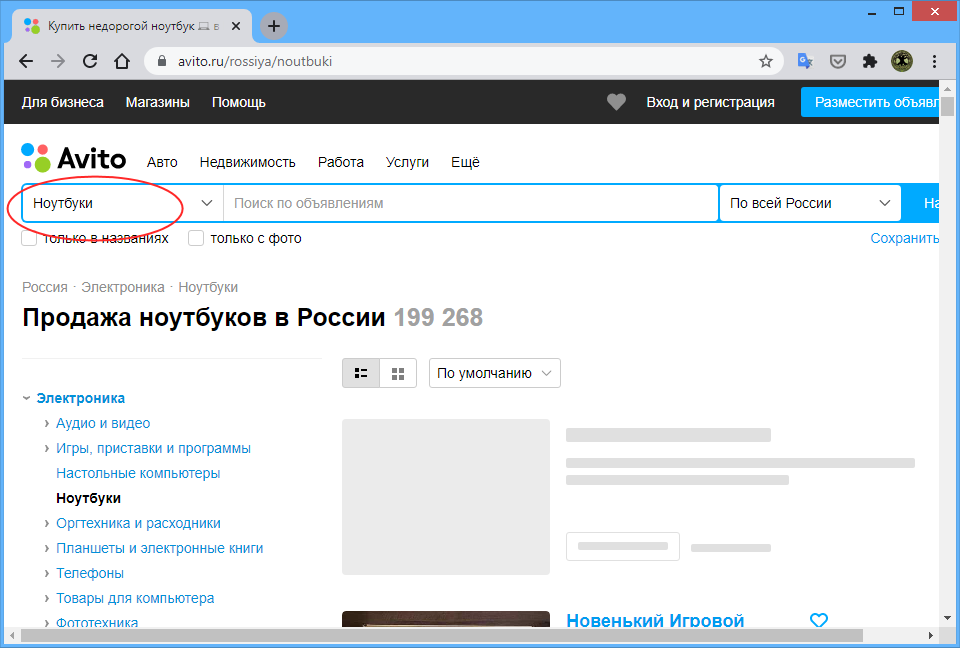Open the browser Extensions puzzle icon
This screenshot has height=648, width=960.
[870, 61]
